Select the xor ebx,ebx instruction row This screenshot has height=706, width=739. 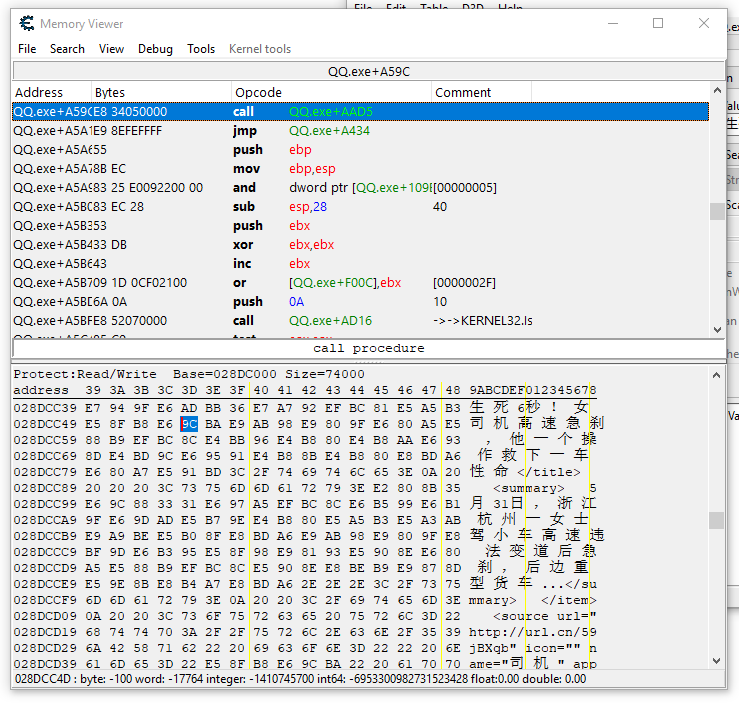tap(361, 245)
